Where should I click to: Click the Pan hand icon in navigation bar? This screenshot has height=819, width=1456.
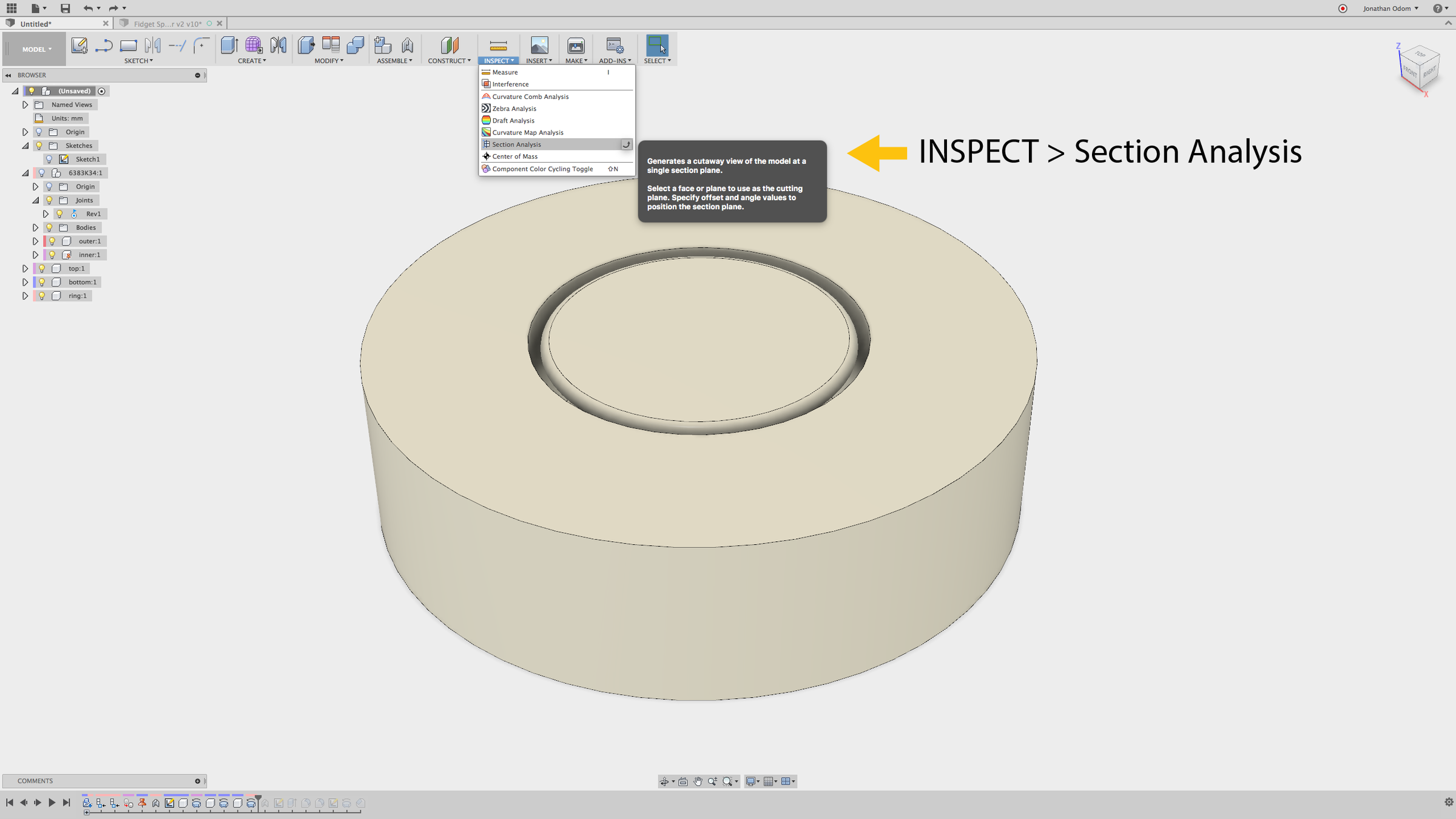pyautogui.click(x=698, y=781)
